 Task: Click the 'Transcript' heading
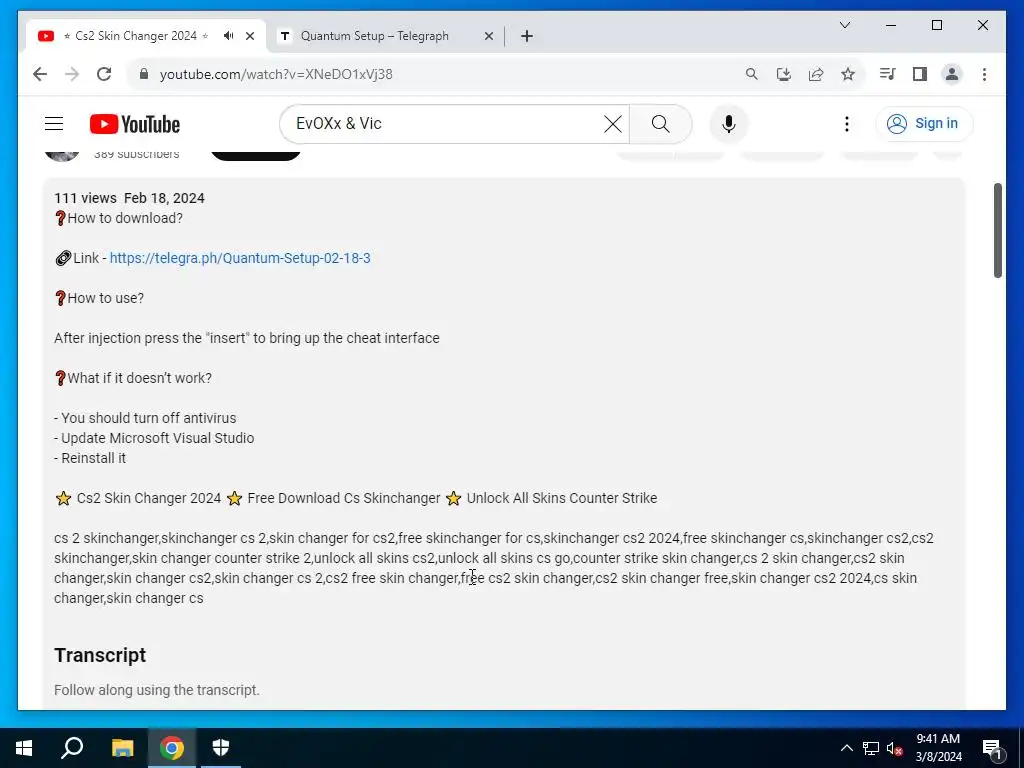coord(100,655)
